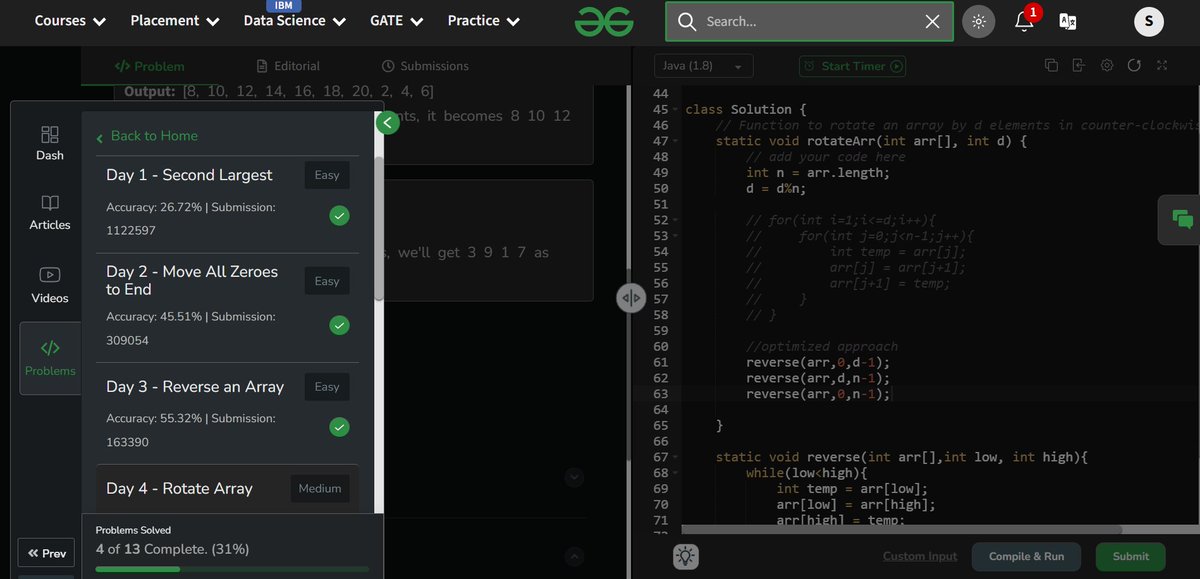Image resolution: width=1200 pixels, height=579 pixels.
Task: Collapse the sidebar with green arrow
Action: (388, 123)
